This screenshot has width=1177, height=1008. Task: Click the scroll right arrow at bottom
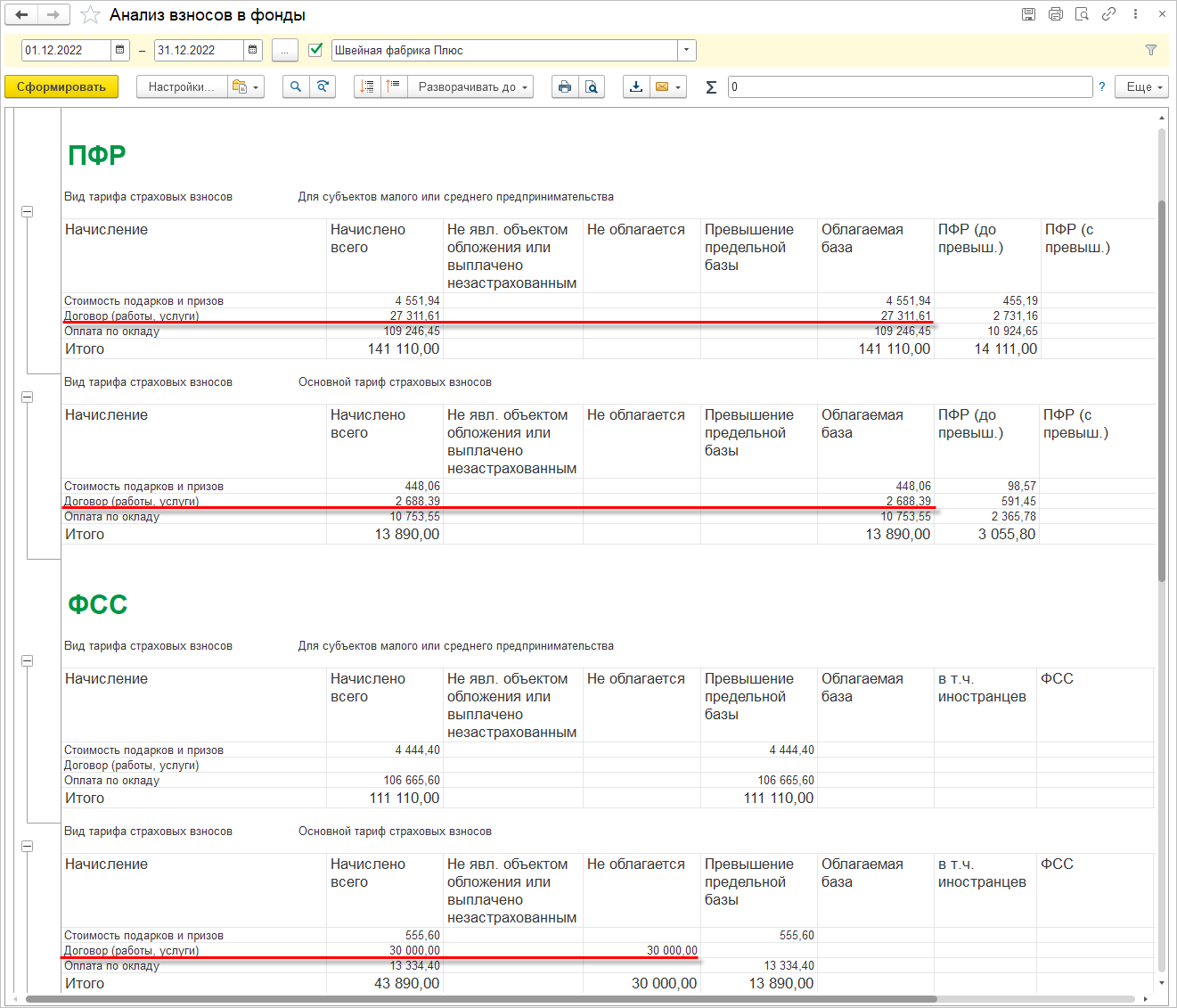(1145, 999)
